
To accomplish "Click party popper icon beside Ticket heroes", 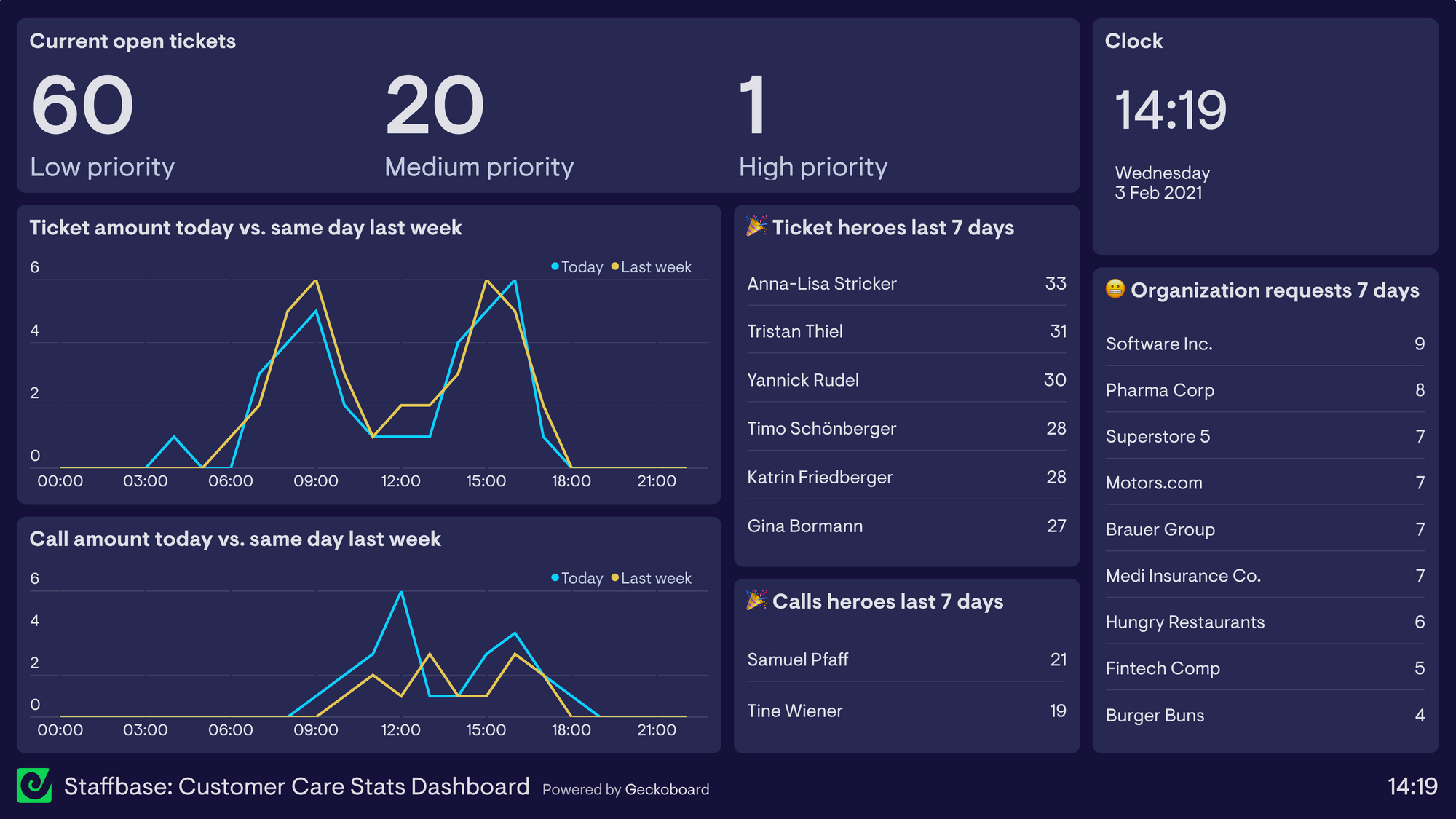I will (756, 226).
